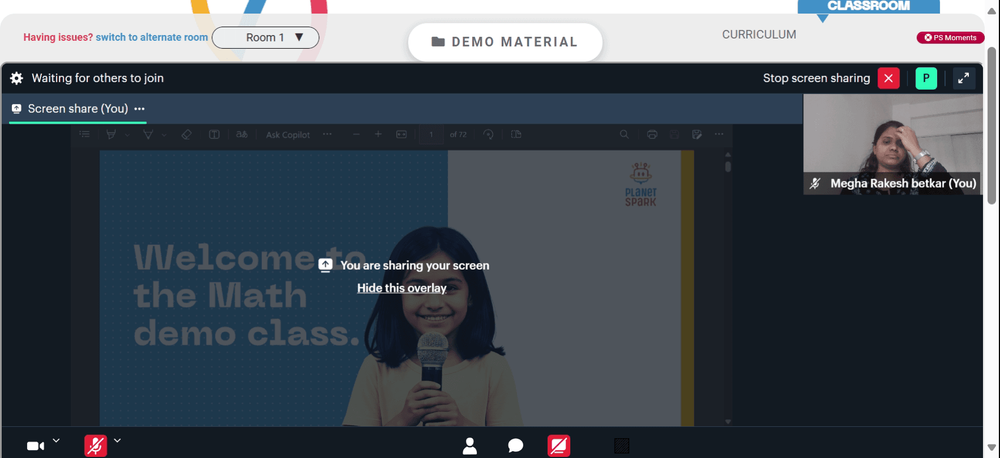1000x458 pixels.
Task: Click the translate icon in PDF toolbar
Action: (x=242, y=135)
